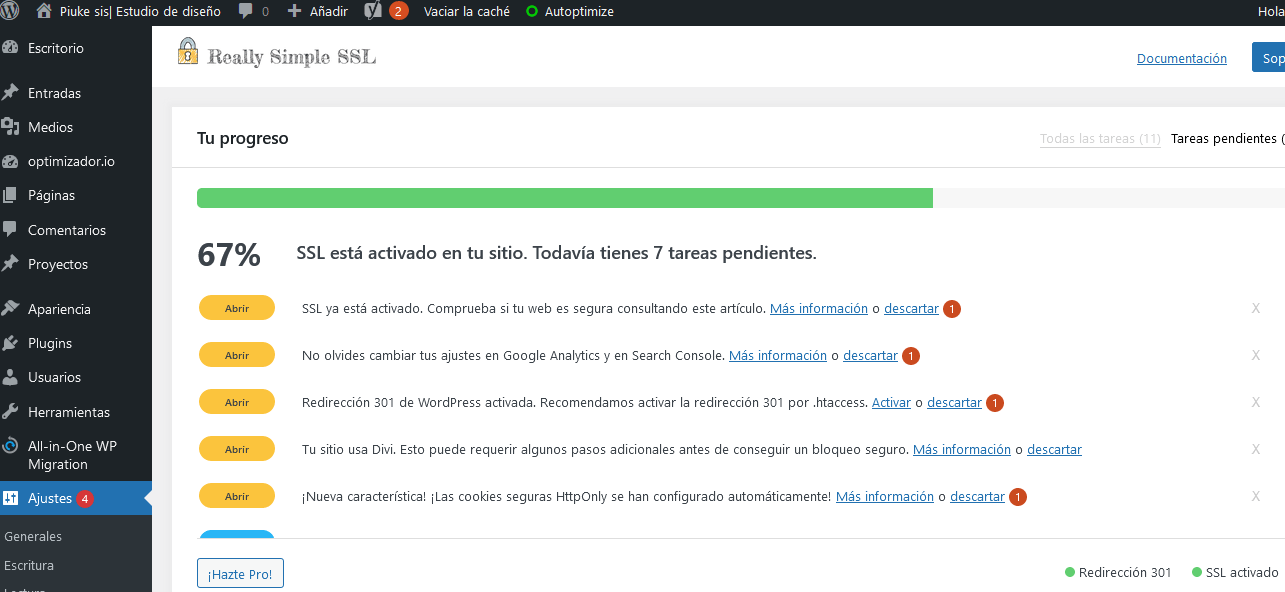Viewport: 1285px width, 592px height.
Task: Click the Redirección 301 status indicator
Action: 1118,572
